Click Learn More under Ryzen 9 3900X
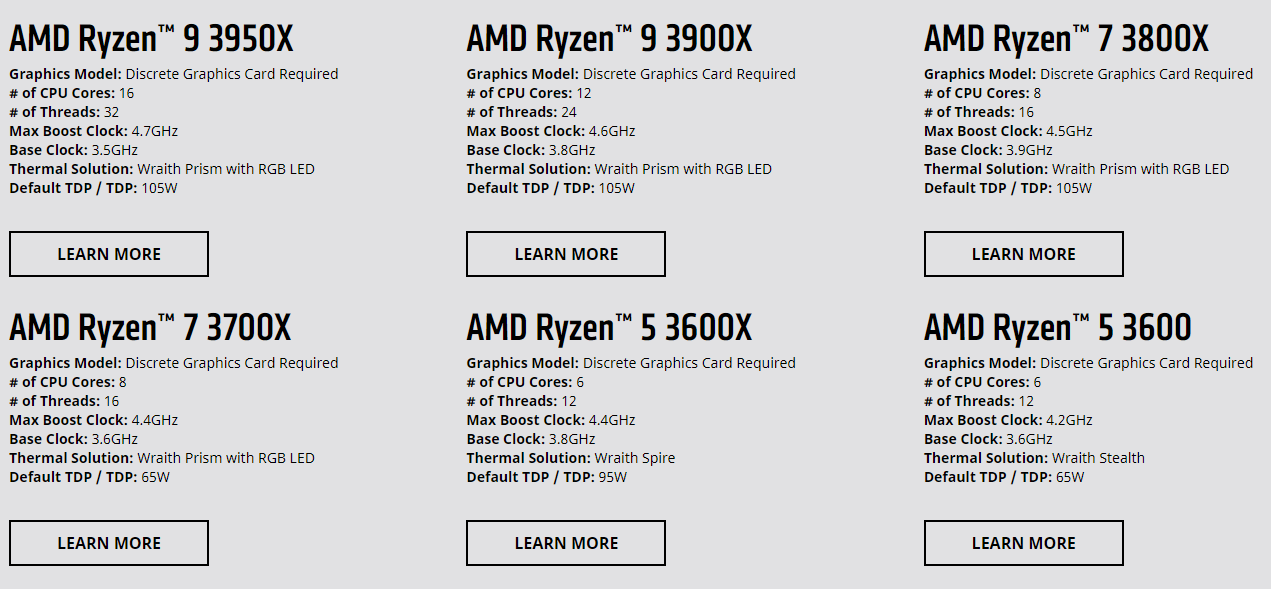The width and height of the screenshot is (1271, 589). click(x=566, y=254)
